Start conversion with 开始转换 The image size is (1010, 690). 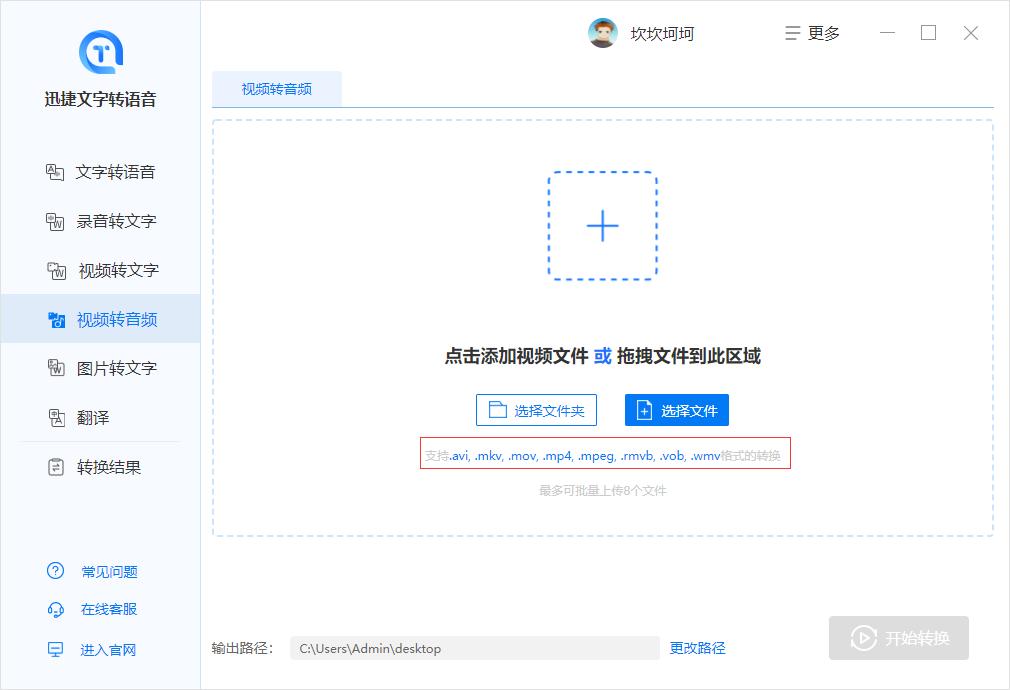point(898,638)
